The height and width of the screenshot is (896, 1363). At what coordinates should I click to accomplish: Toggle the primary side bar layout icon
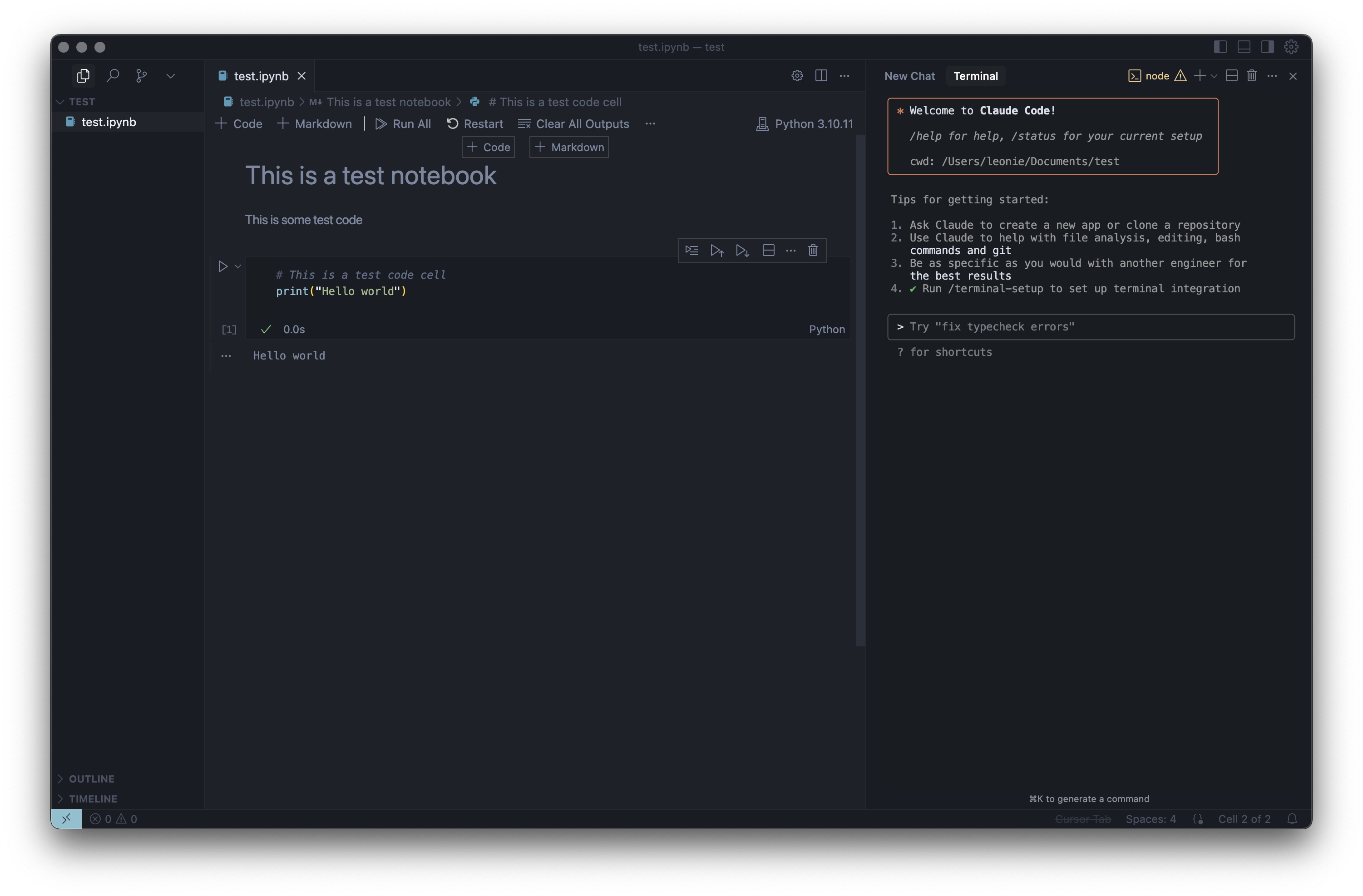1220,47
